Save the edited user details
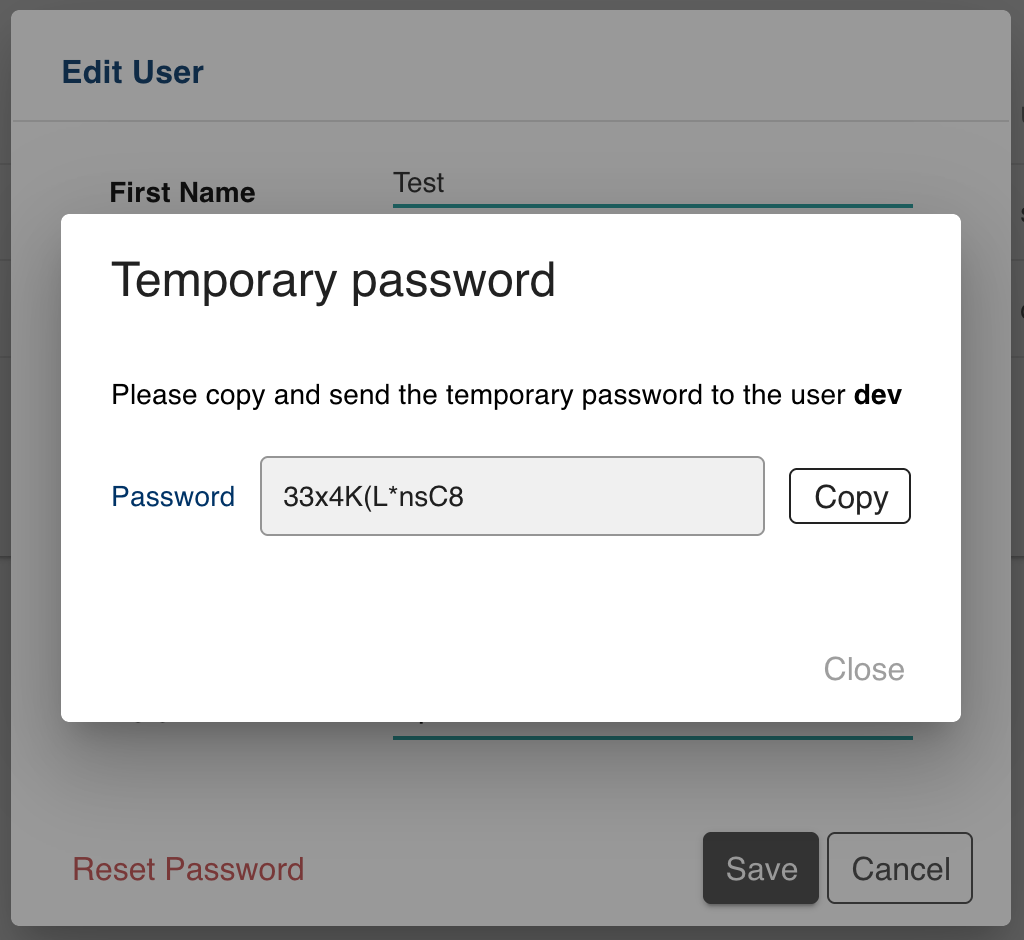This screenshot has width=1024, height=940. [760, 869]
